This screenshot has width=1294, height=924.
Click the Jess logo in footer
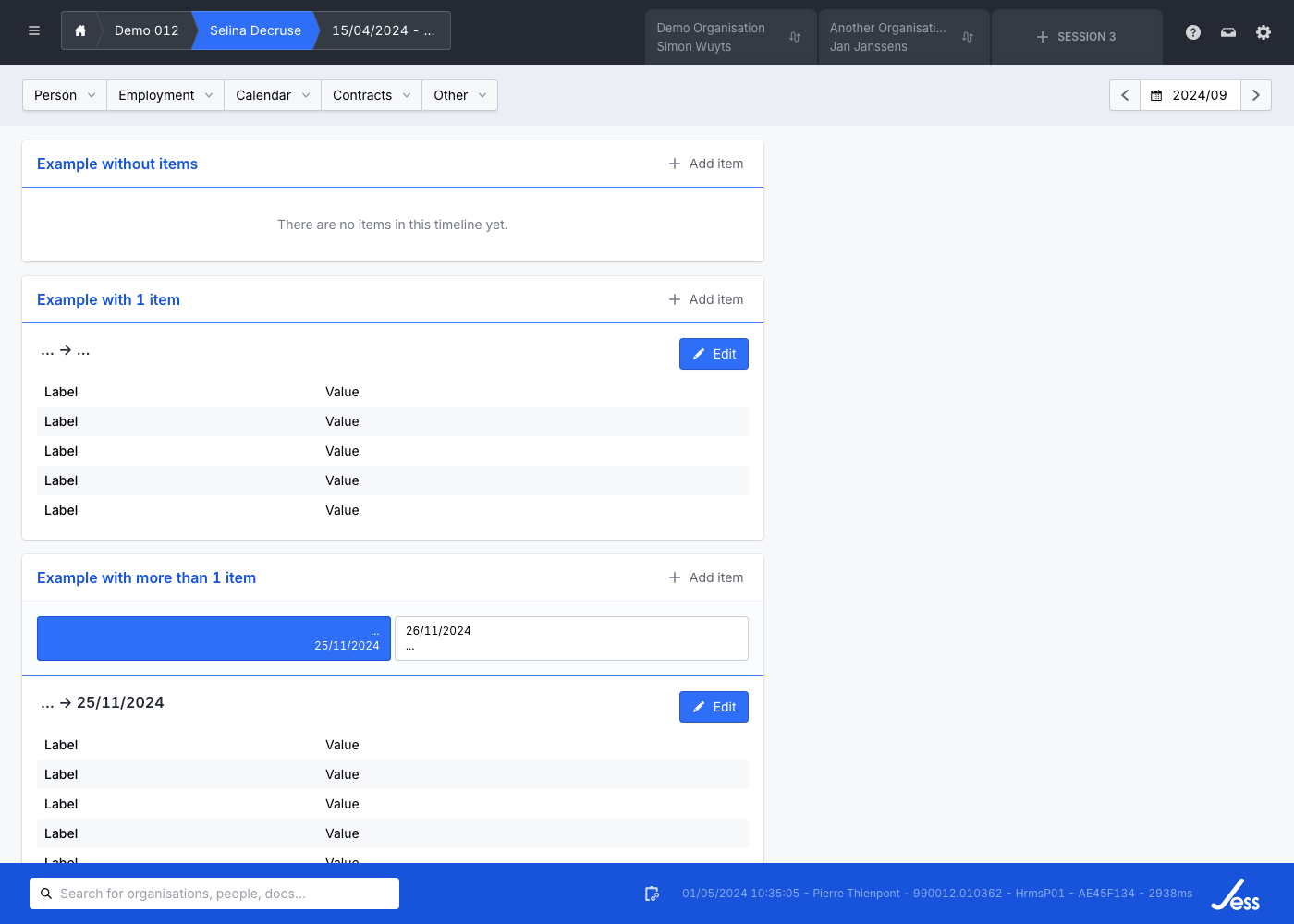coord(1236,894)
